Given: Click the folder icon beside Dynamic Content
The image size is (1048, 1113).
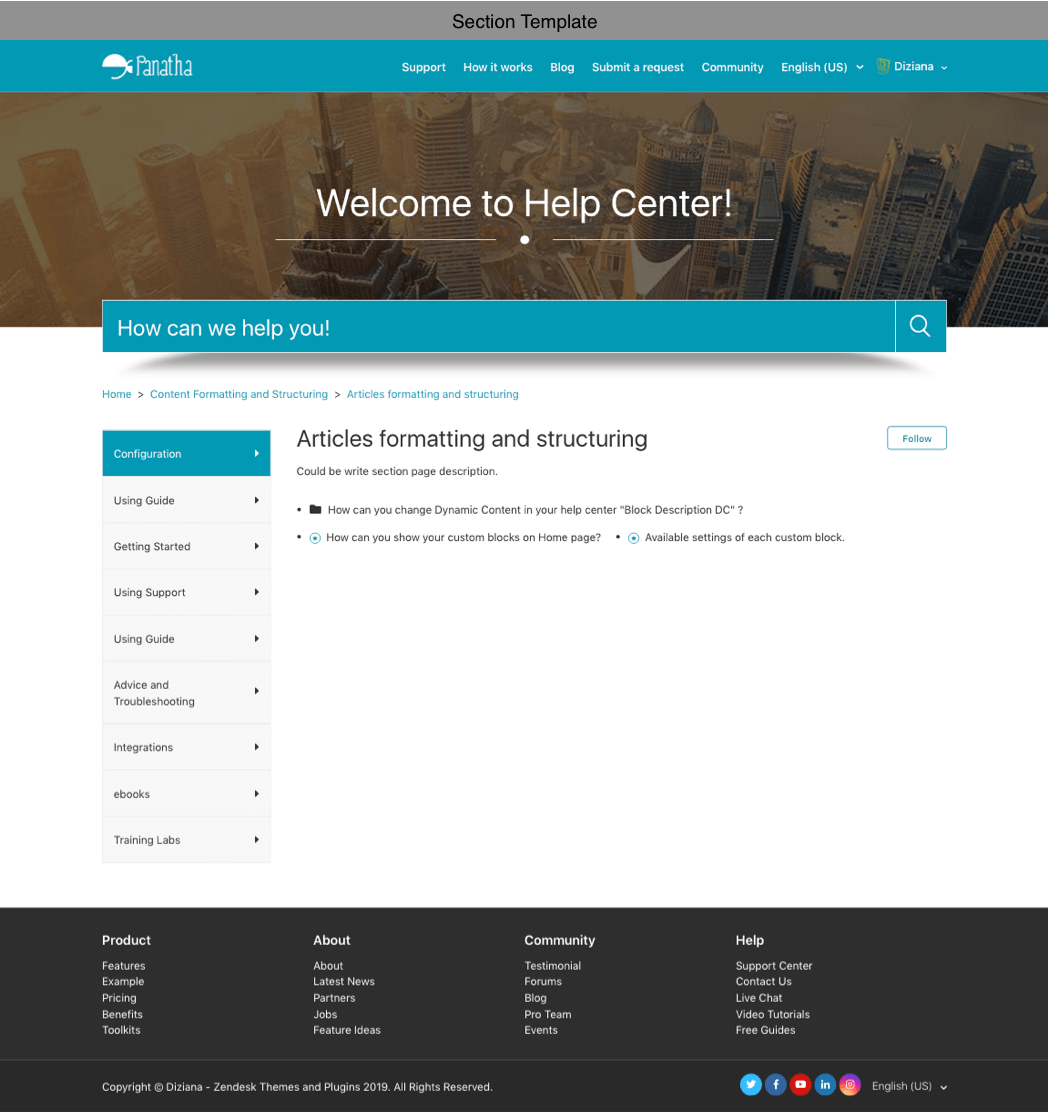Looking at the screenshot, I should pyautogui.click(x=316, y=509).
